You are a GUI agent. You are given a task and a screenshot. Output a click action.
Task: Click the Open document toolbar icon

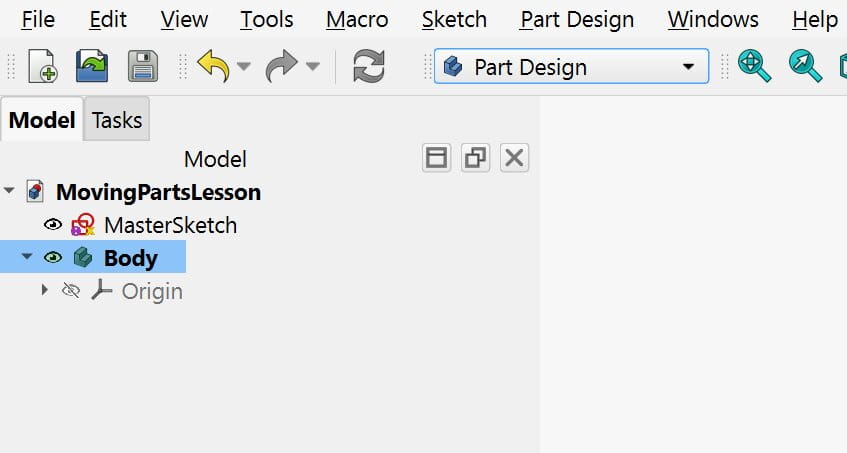pos(94,67)
